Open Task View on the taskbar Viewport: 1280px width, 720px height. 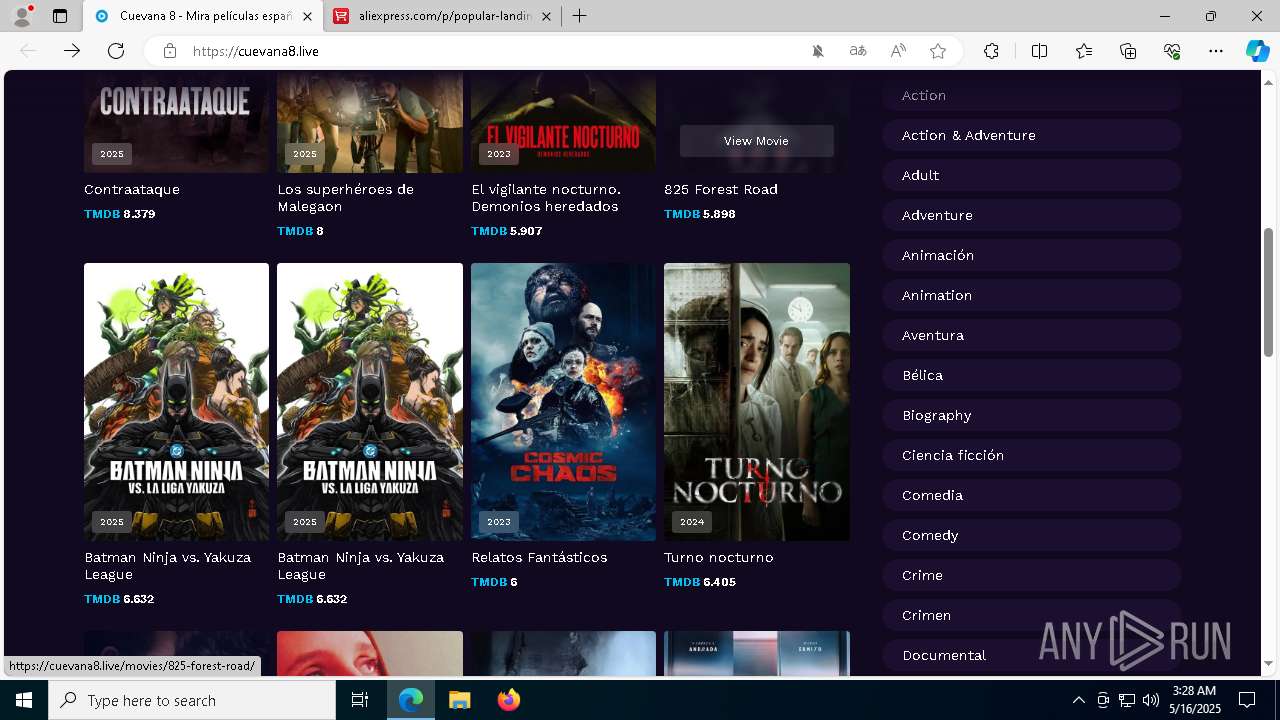pyautogui.click(x=360, y=700)
